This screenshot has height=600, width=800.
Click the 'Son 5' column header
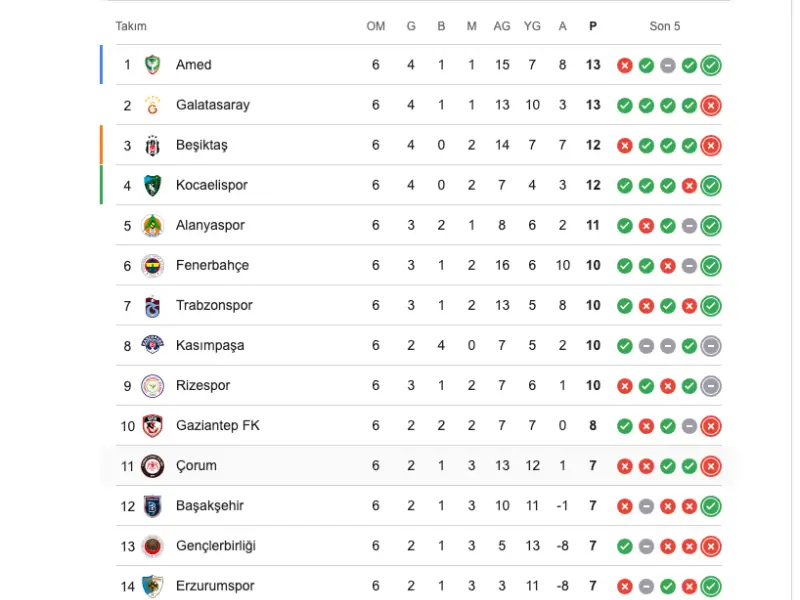pos(665,26)
